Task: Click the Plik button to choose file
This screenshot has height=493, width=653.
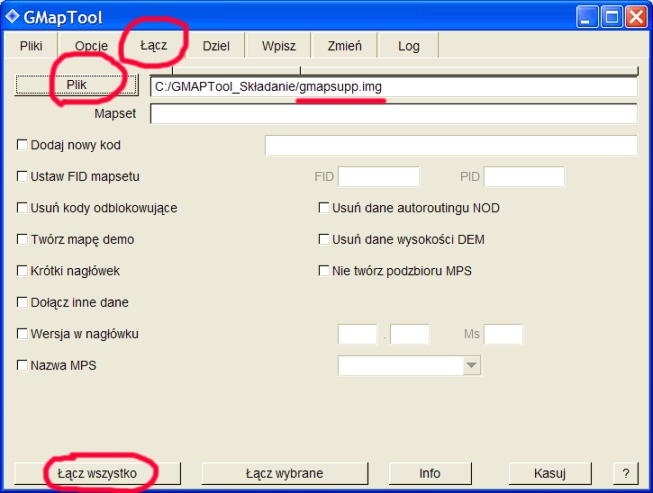Action: point(77,86)
